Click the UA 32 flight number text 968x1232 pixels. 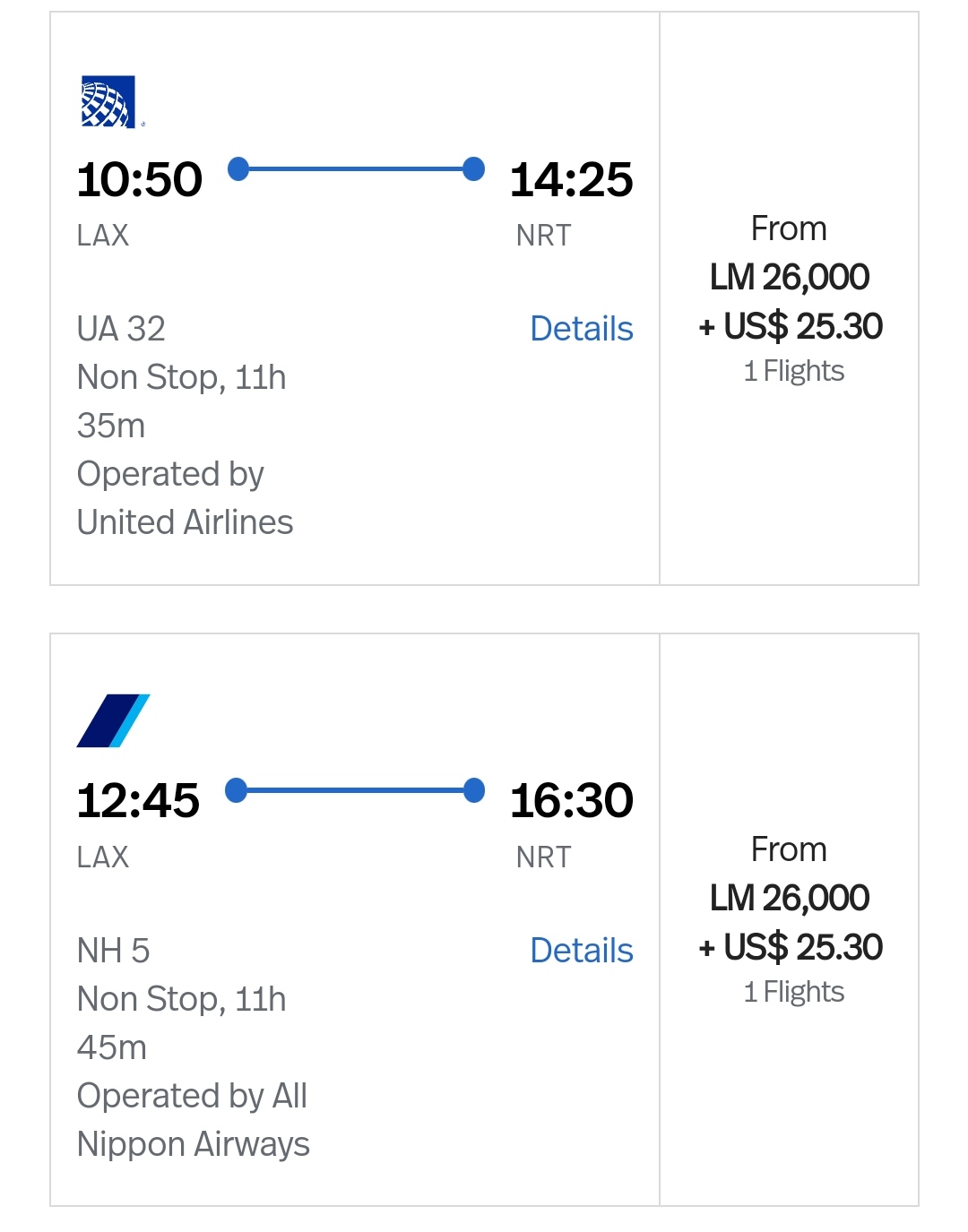(121, 329)
